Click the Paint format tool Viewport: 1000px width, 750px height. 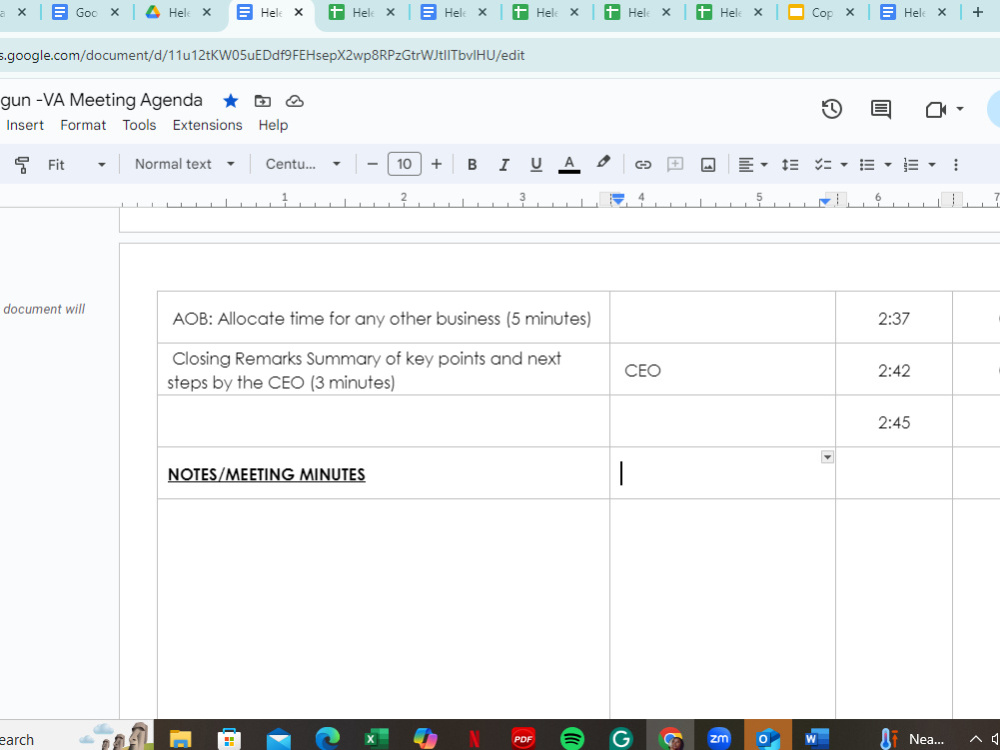coord(22,165)
